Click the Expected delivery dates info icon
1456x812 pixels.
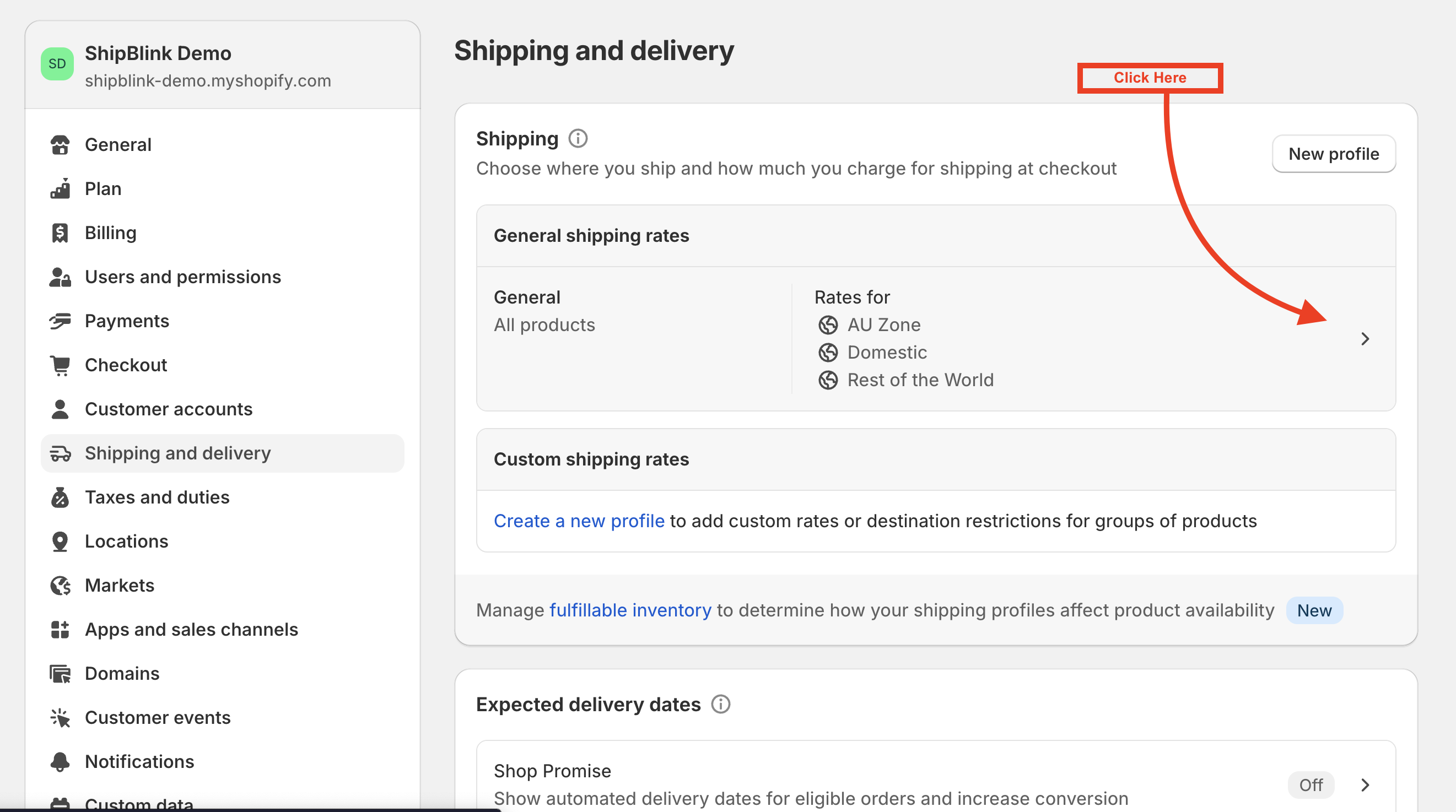pyautogui.click(x=720, y=704)
